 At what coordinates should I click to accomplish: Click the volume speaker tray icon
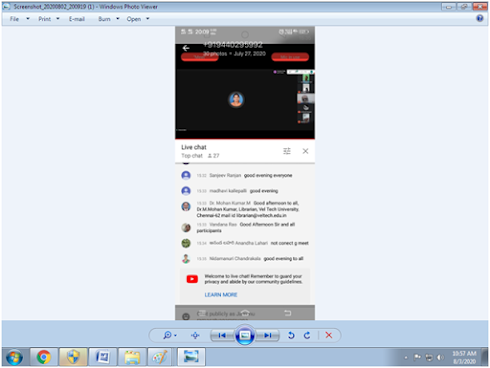440,358
